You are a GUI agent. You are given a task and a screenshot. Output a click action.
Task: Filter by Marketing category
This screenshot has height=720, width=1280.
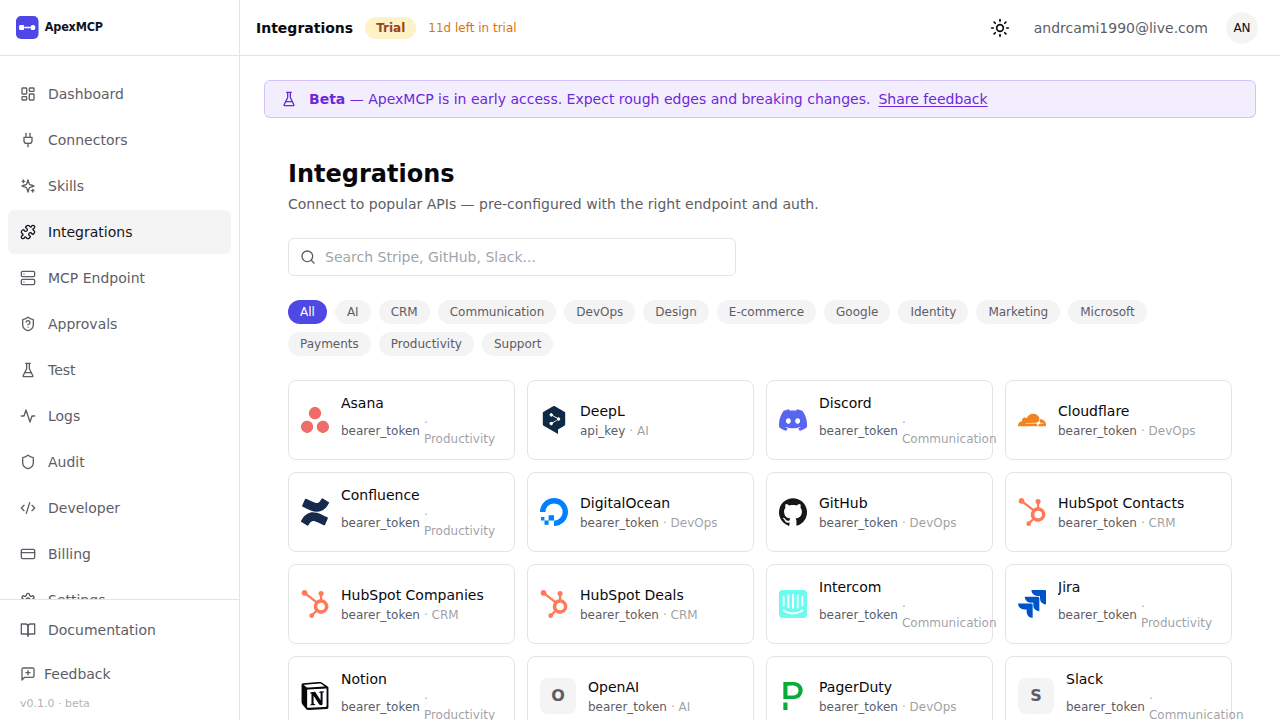click(x=1018, y=312)
